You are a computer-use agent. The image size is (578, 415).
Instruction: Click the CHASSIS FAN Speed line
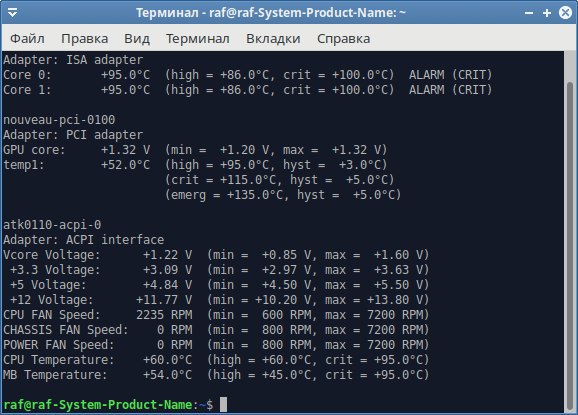click(x=216, y=330)
